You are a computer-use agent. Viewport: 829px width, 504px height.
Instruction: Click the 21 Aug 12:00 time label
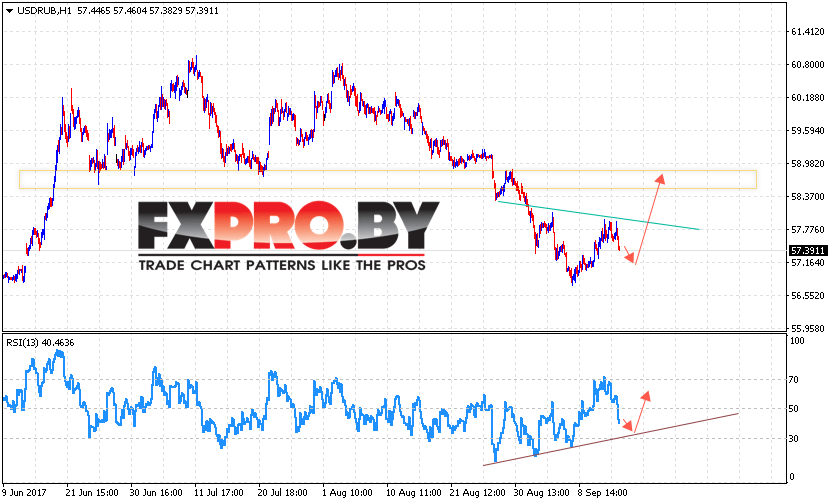(x=477, y=493)
